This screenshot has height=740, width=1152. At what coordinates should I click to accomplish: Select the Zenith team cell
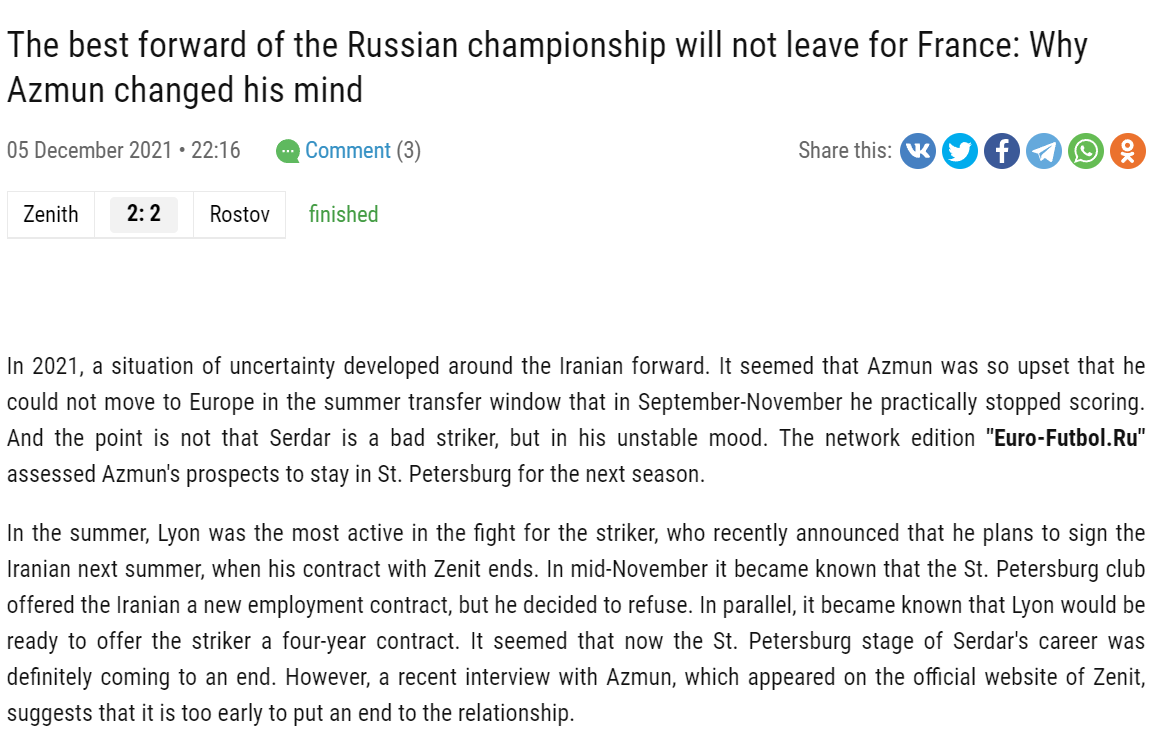point(51,215)
